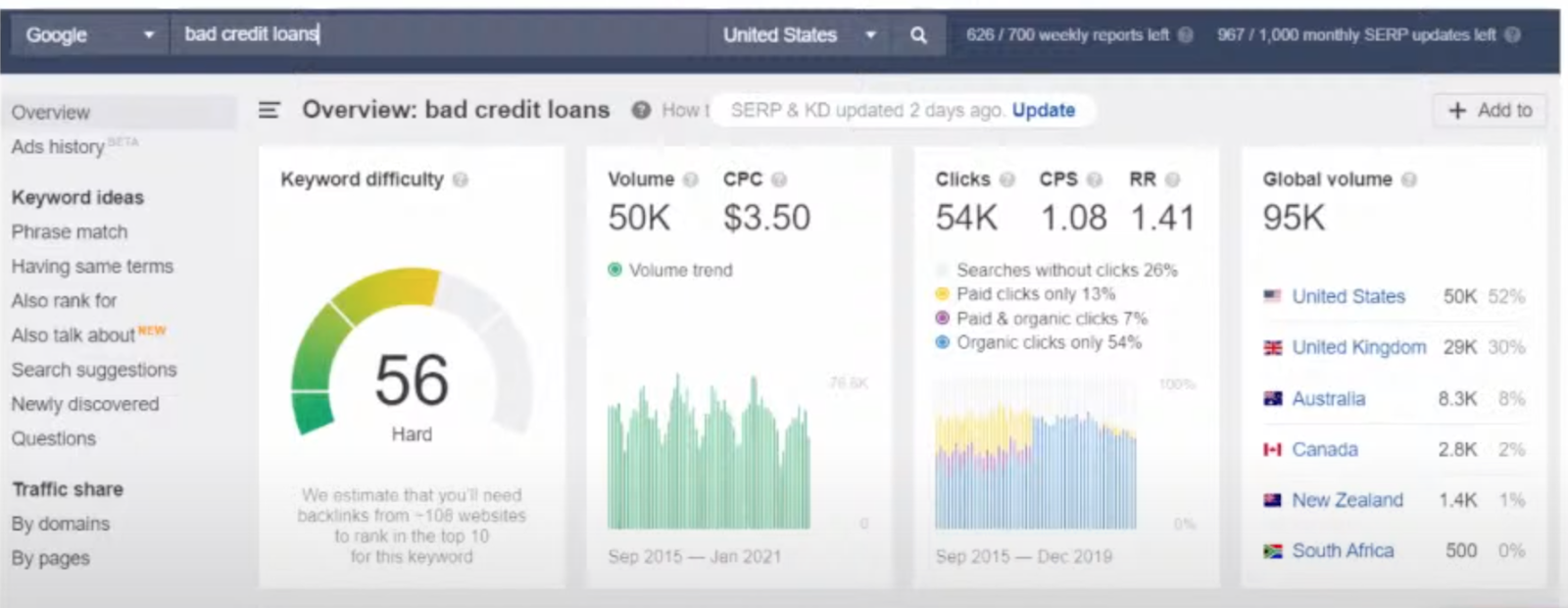Viewport: 1568px width, 608px height.
Task: Open the United States volume link
Action: point(1348,296)
